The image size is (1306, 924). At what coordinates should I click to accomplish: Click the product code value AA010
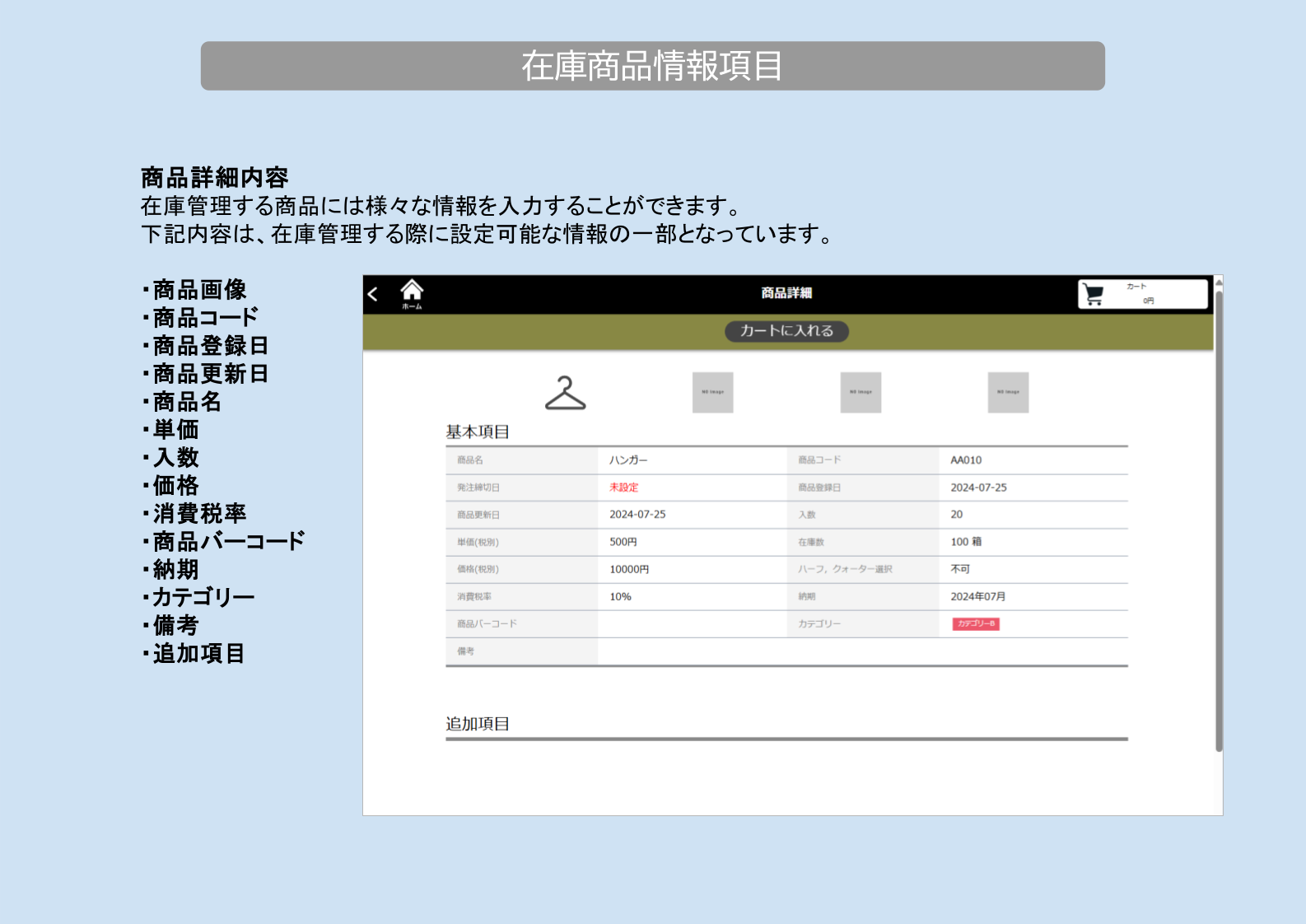coord(966,460)
